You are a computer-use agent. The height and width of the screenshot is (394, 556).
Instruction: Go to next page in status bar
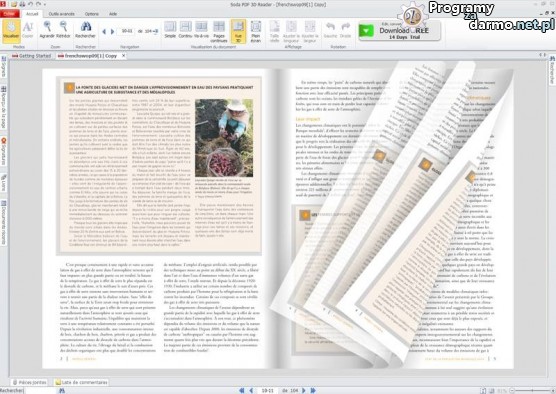(304, 390)
